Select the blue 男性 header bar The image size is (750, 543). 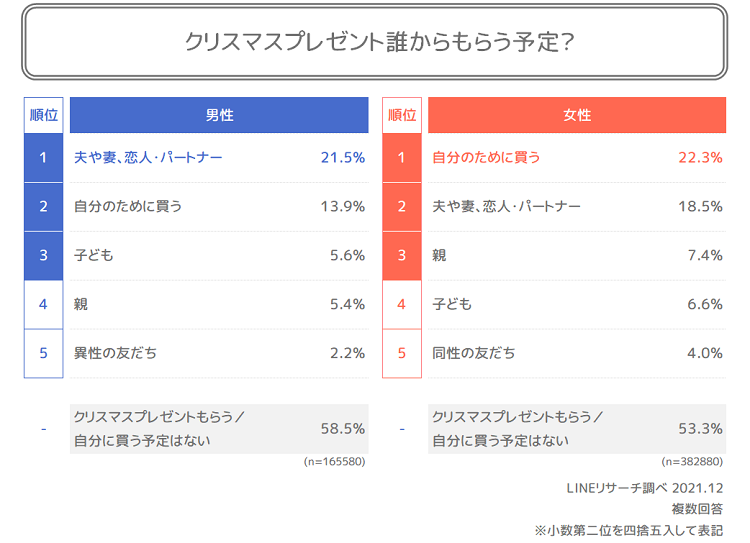219,115
